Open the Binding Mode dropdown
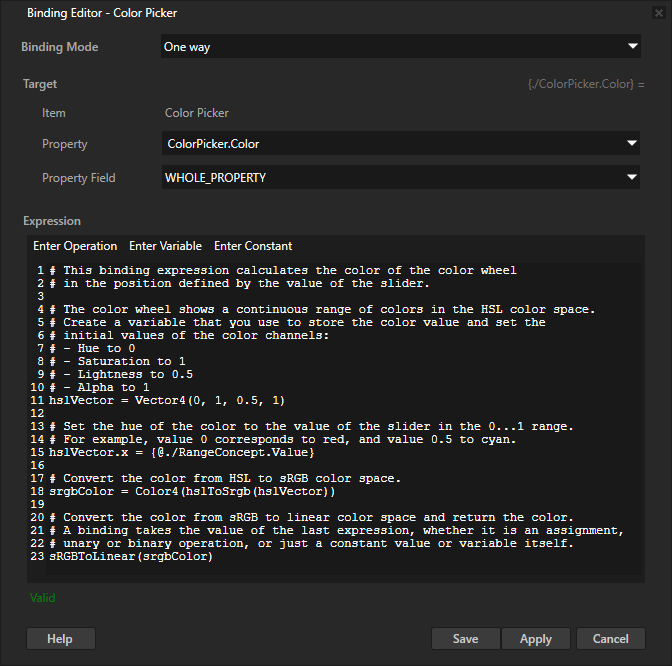This screenshot has width=672, height=666. coord(400,46)
